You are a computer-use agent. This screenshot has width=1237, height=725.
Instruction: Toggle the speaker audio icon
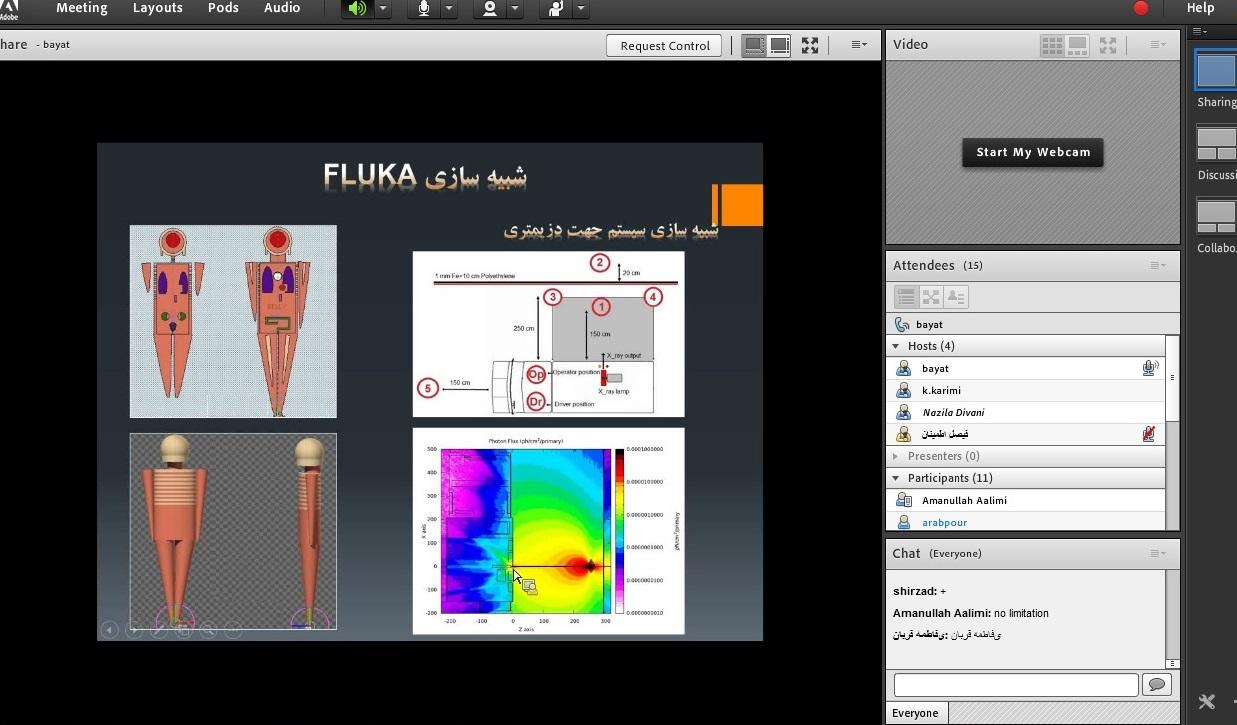tap(356, 9)
